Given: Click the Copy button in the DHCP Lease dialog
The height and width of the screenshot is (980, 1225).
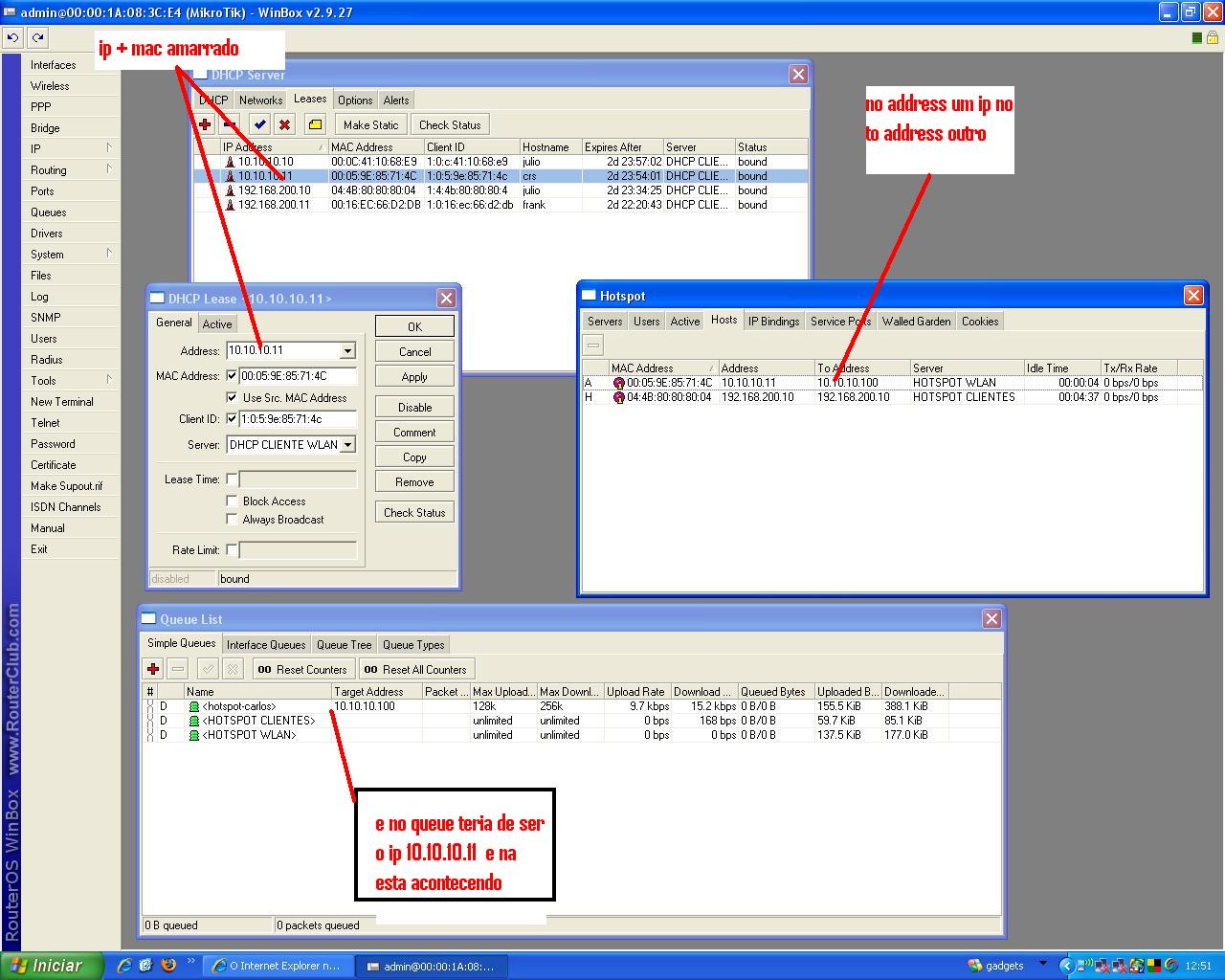Looking at the screenshot, I should point(414,457).
